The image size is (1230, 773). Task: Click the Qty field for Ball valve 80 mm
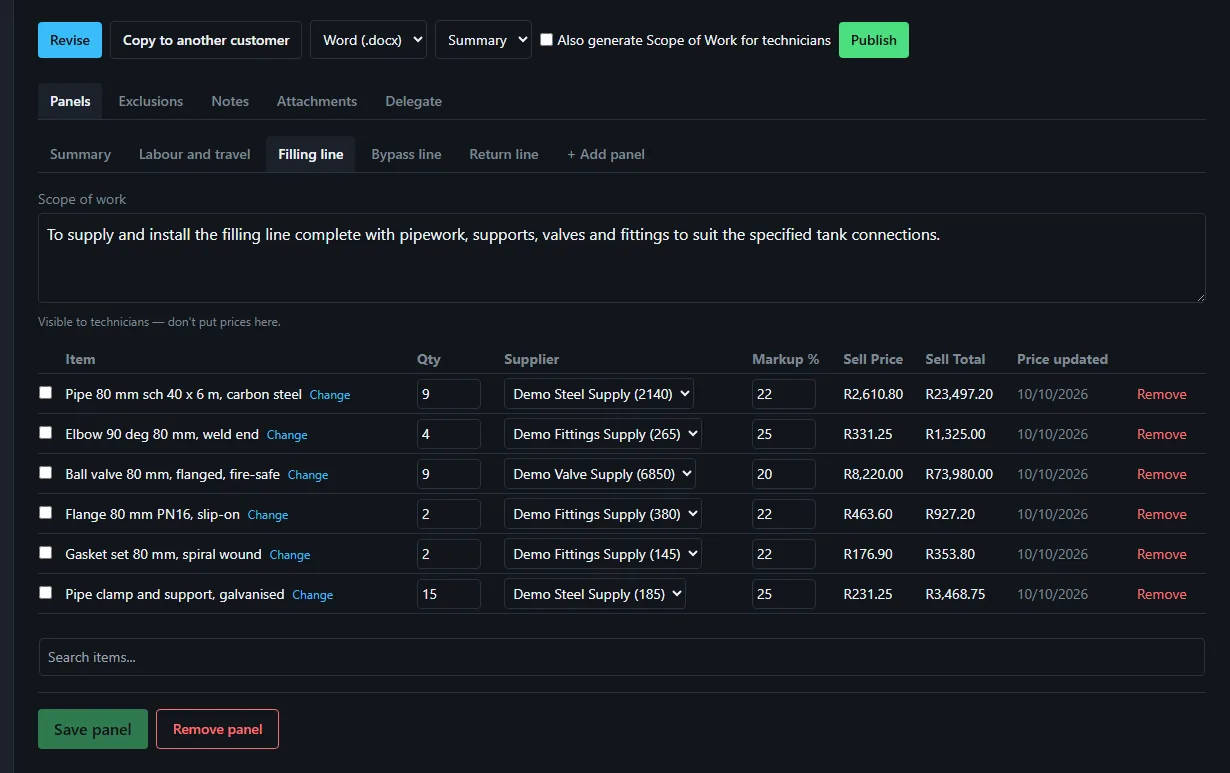pyautogui.click(x=449, y=474)
